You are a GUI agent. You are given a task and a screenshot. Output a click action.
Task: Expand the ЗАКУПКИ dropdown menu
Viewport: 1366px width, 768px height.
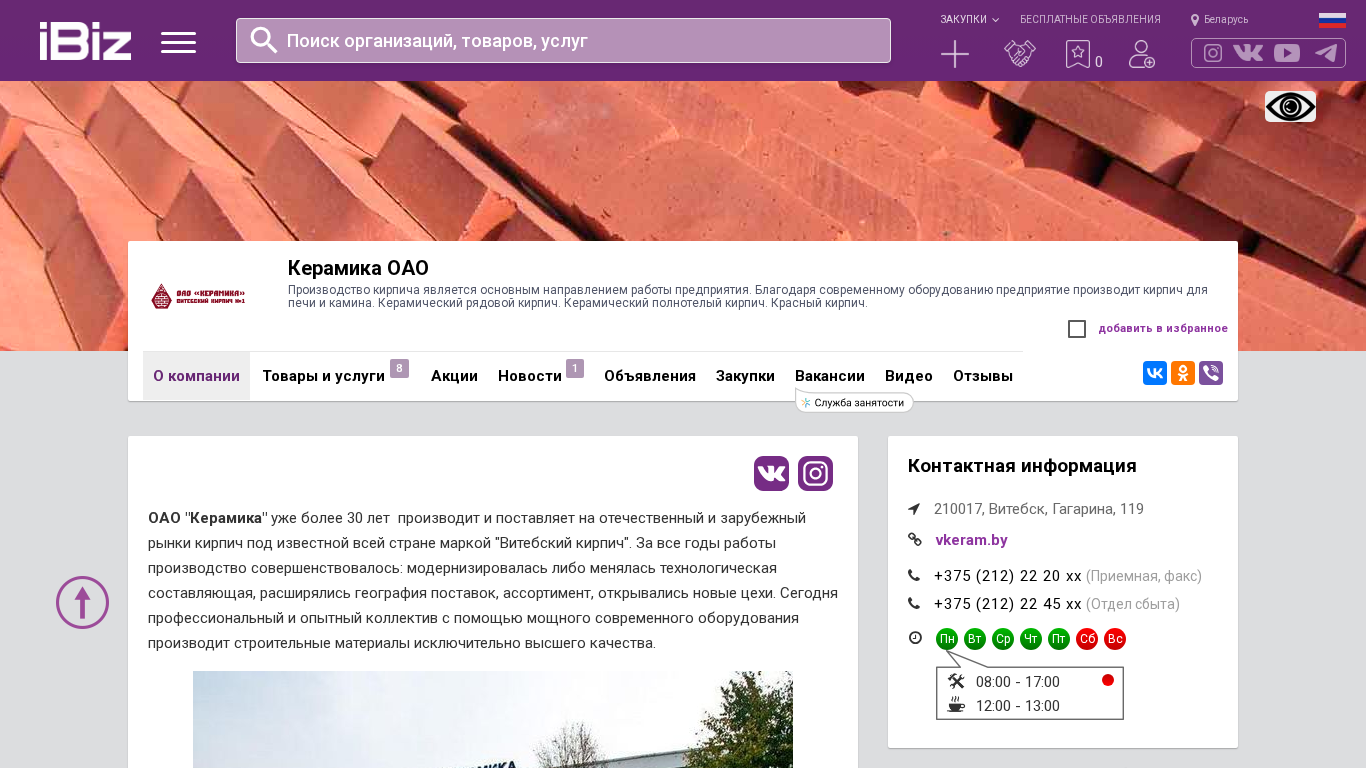tap(969, 20)
